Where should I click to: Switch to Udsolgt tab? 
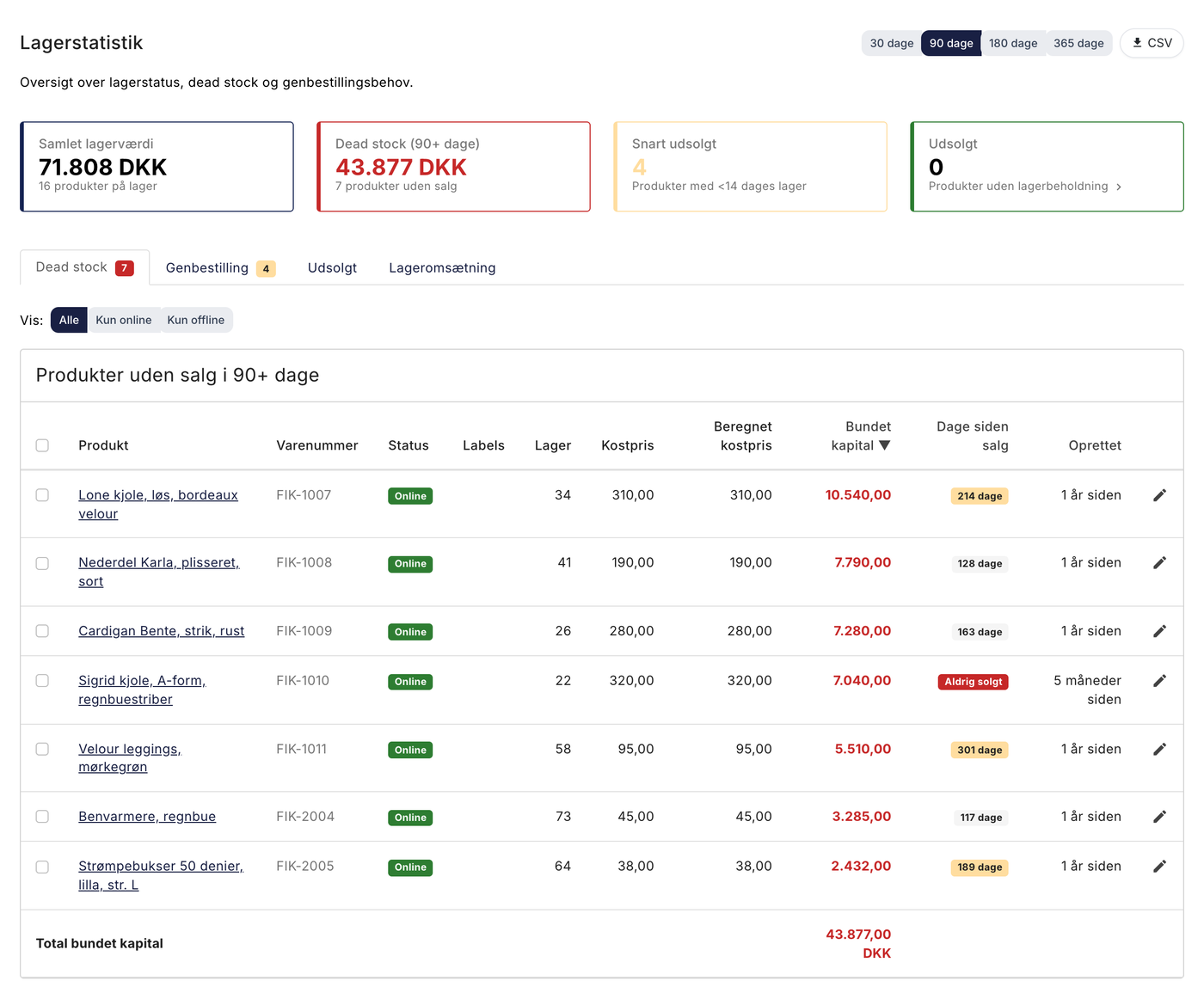[x=332, y=268]
